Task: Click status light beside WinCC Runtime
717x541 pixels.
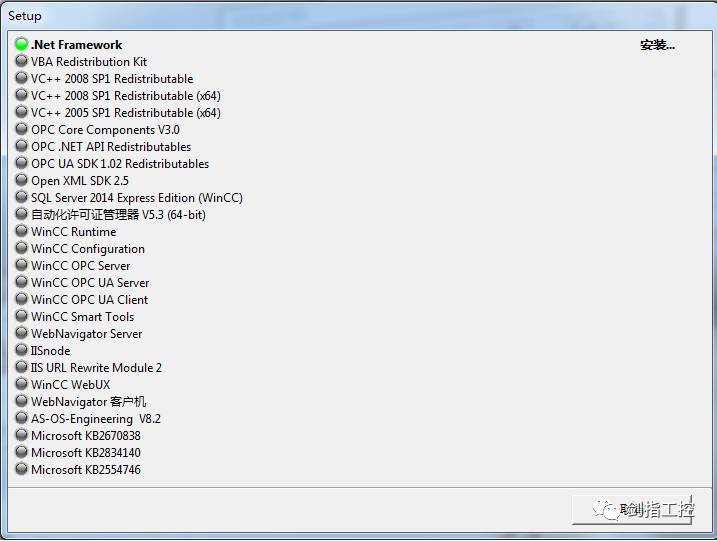Action: (21, 230)
